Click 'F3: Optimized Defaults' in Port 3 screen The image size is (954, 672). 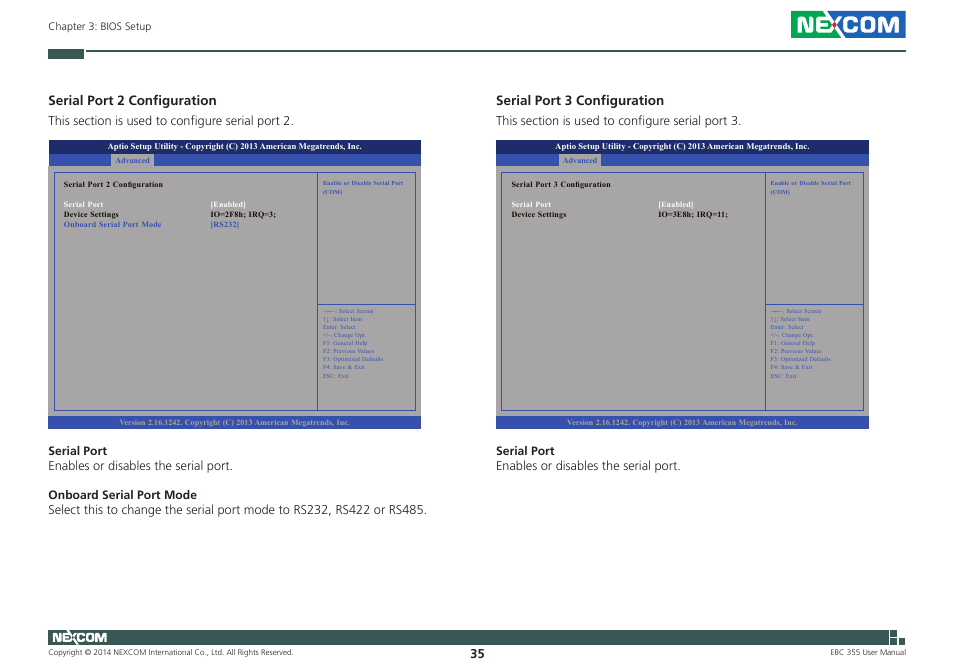801,359
